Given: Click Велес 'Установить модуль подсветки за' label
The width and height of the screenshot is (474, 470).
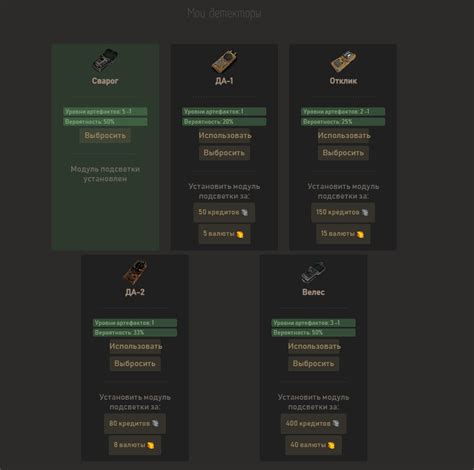Looking at the screenshot, I should coord(313,402).
